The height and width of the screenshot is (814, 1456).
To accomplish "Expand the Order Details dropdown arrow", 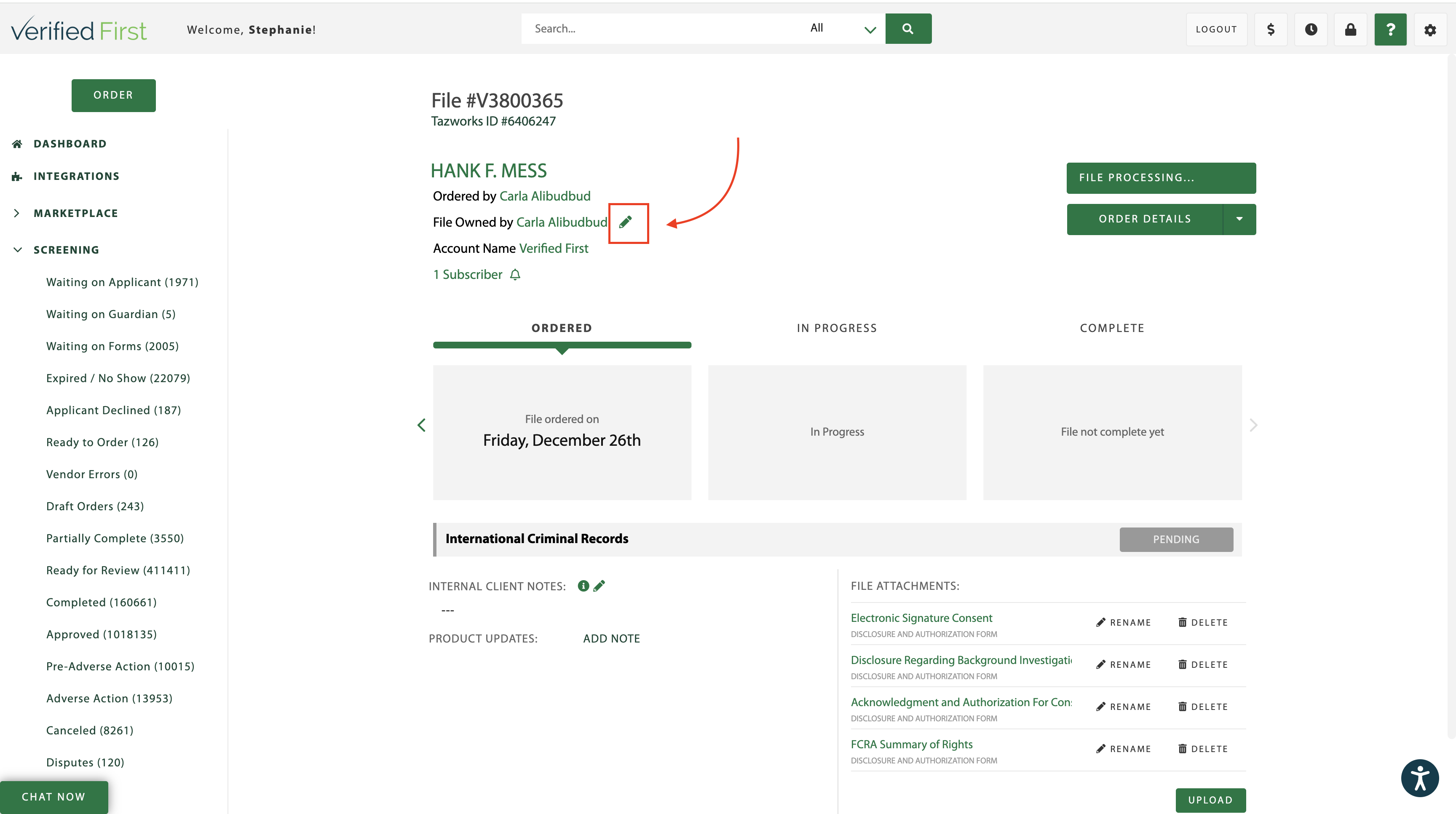I will point(1239,220).
